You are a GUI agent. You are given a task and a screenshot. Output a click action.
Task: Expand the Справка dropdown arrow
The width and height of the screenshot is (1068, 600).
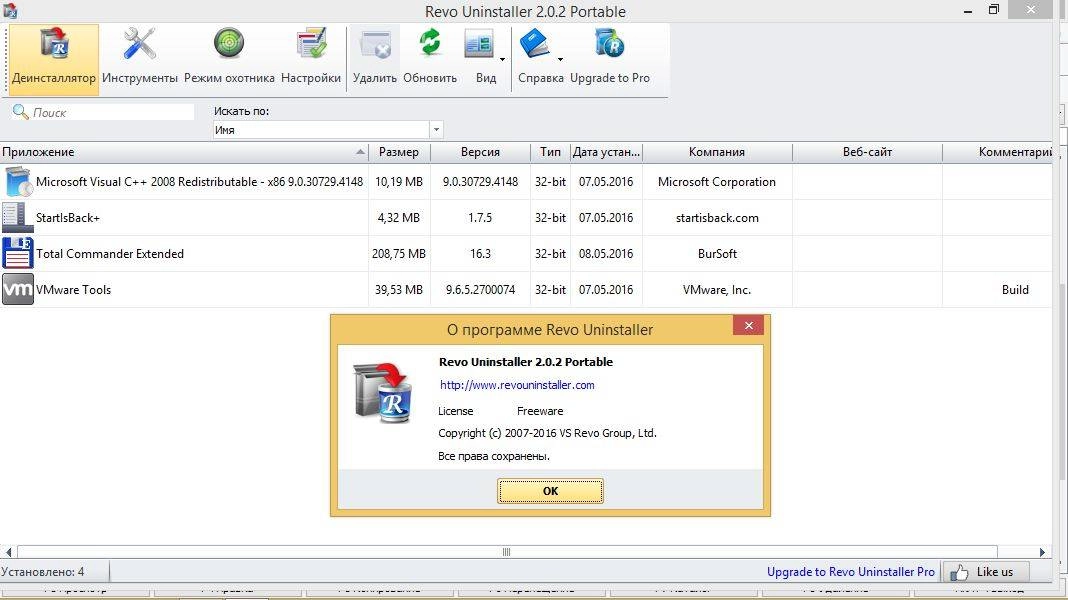(561, 59)
